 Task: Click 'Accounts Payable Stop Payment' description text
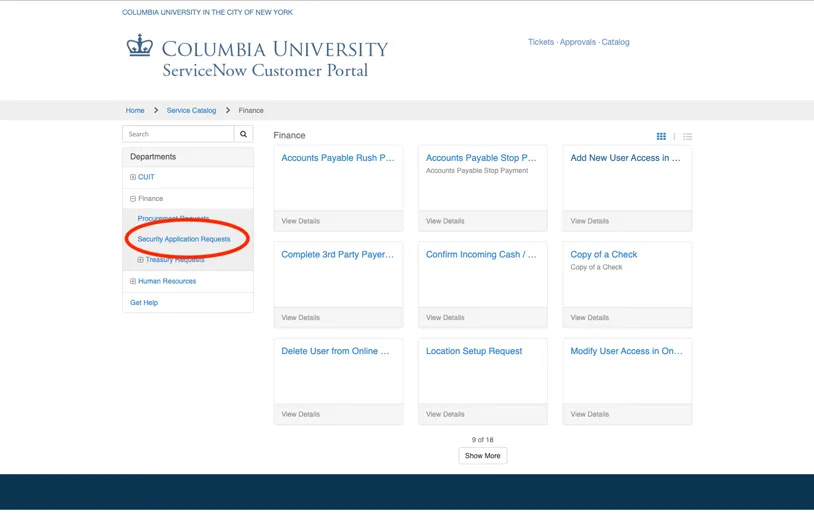click(x=477, y=171)
